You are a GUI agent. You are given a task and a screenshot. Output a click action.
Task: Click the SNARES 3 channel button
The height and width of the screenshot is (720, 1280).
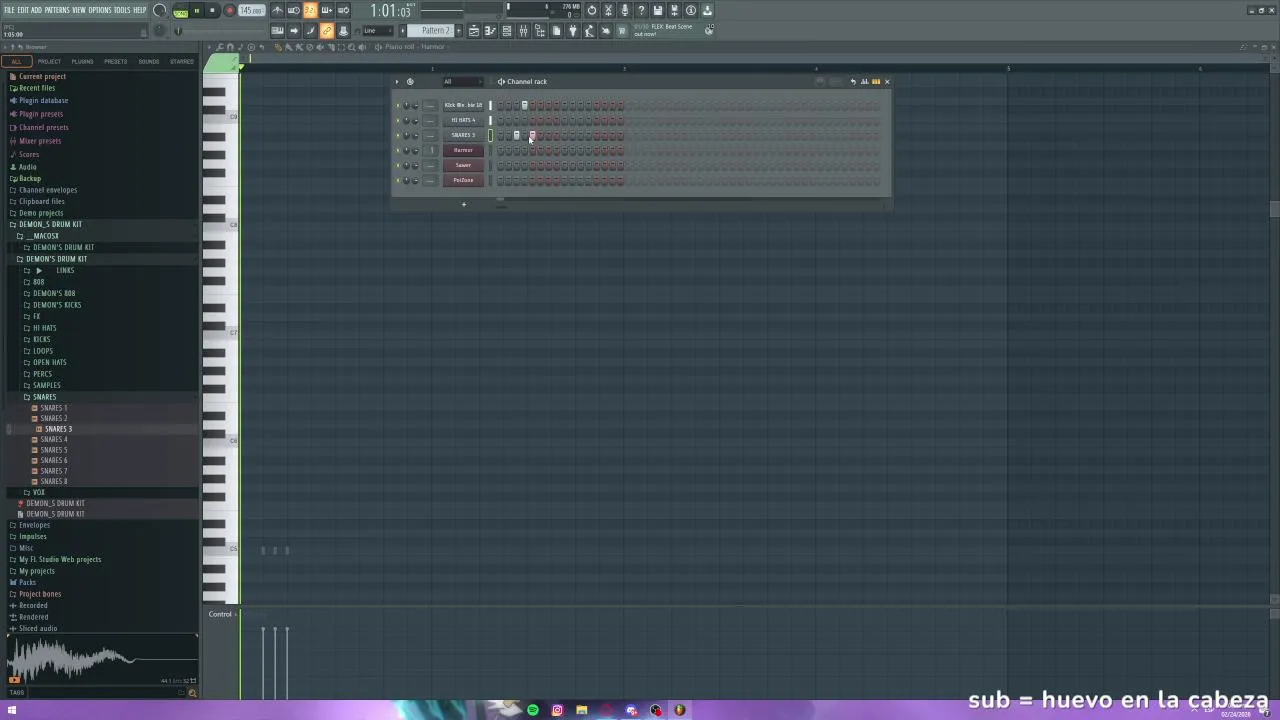point(463,135)
